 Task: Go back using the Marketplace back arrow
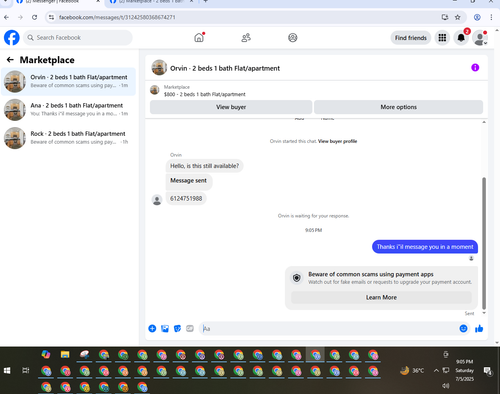click(x=10, y=60)
